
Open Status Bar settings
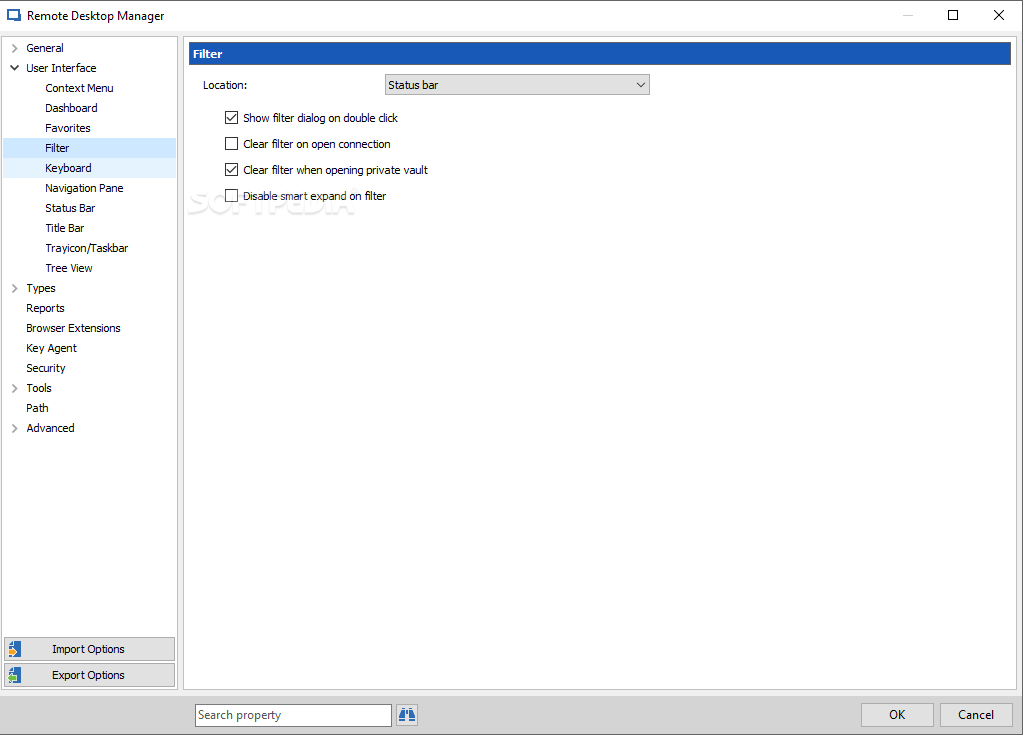[70, 208]
